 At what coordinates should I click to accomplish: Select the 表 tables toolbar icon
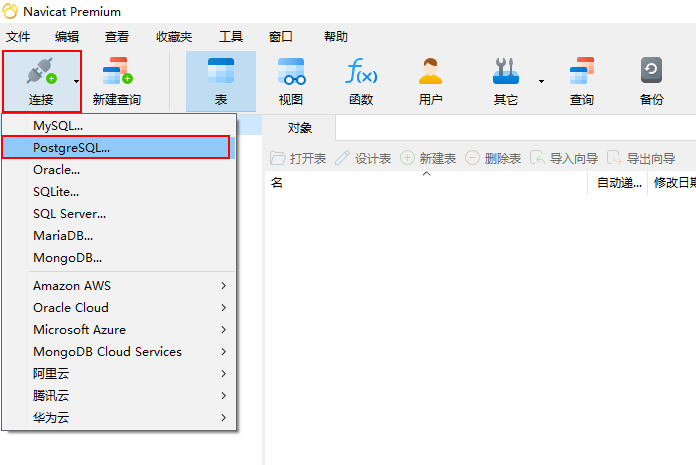pos(221,71)
